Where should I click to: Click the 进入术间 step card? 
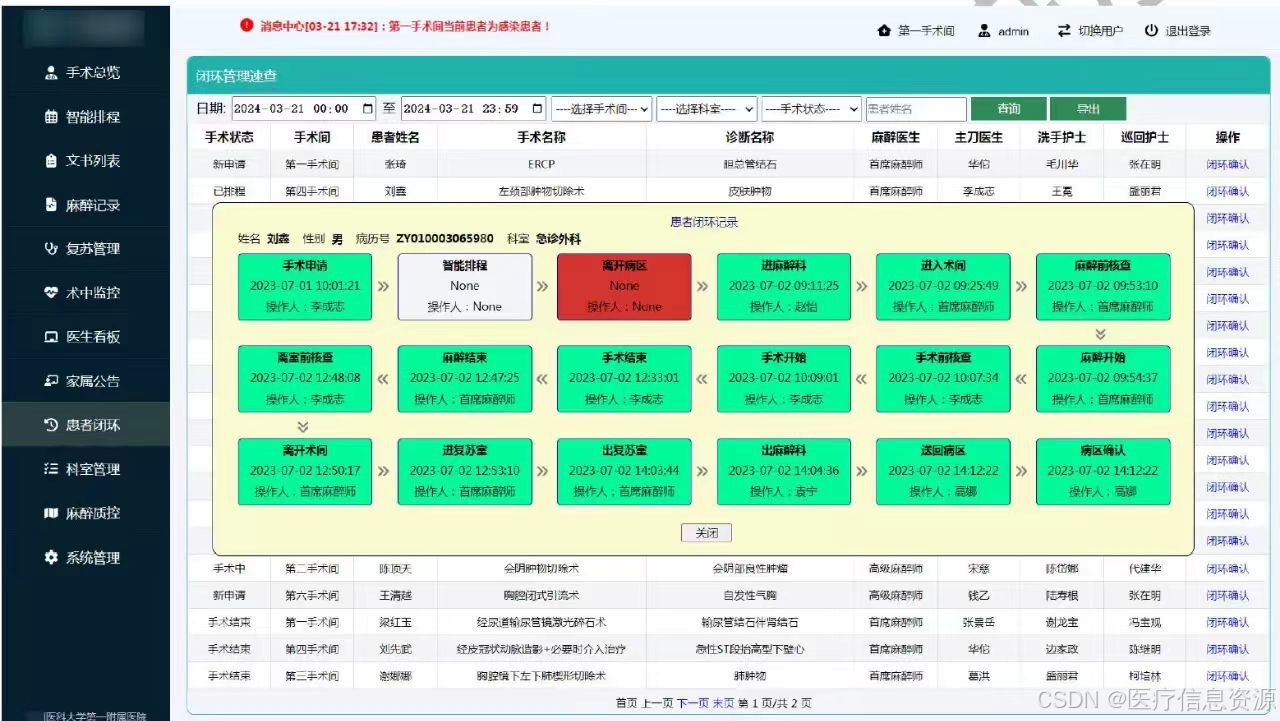(x=943, y=287)
